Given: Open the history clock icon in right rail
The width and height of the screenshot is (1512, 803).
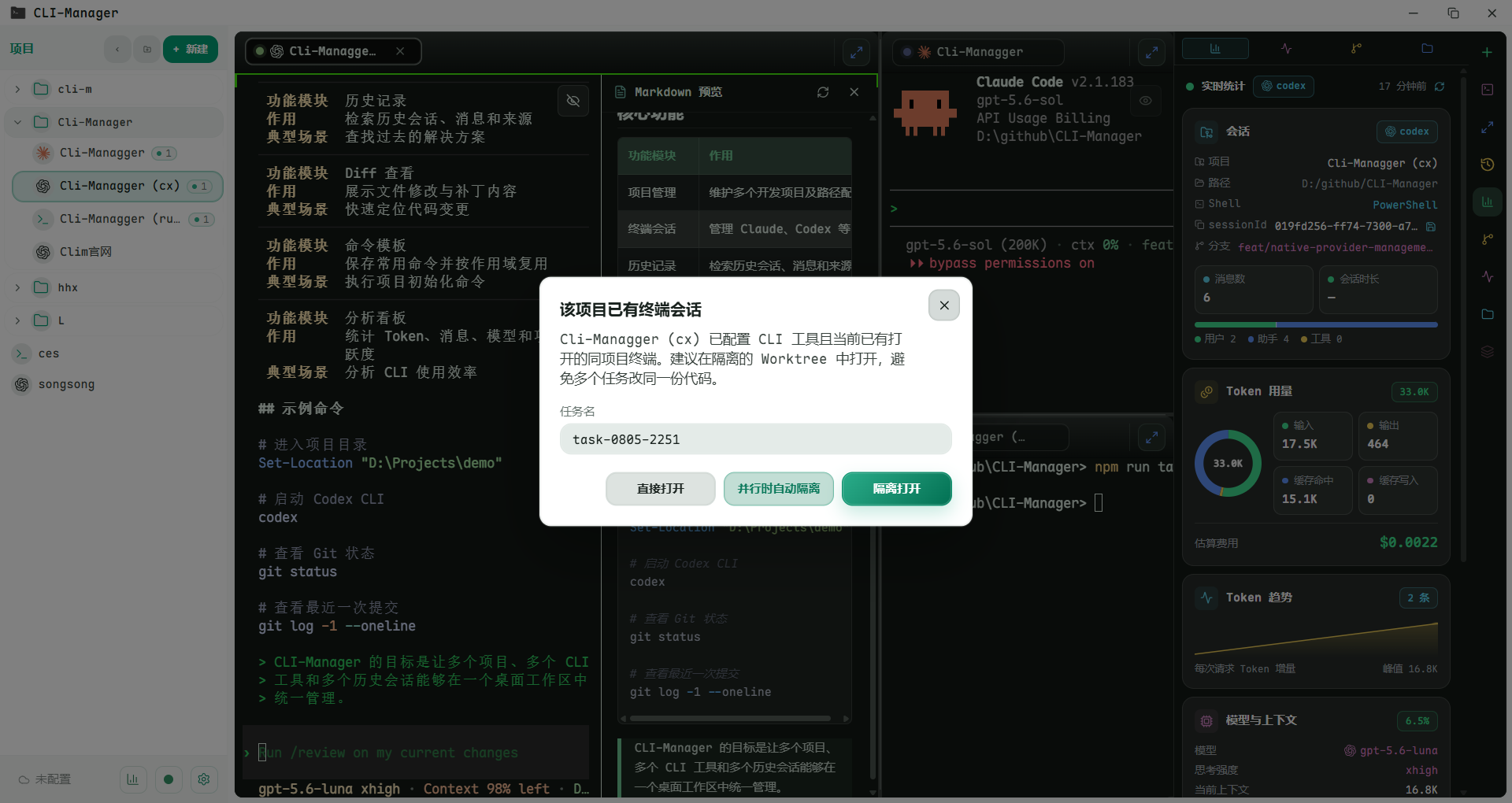Looking at the screenshot, I should tap(1487, 165).
